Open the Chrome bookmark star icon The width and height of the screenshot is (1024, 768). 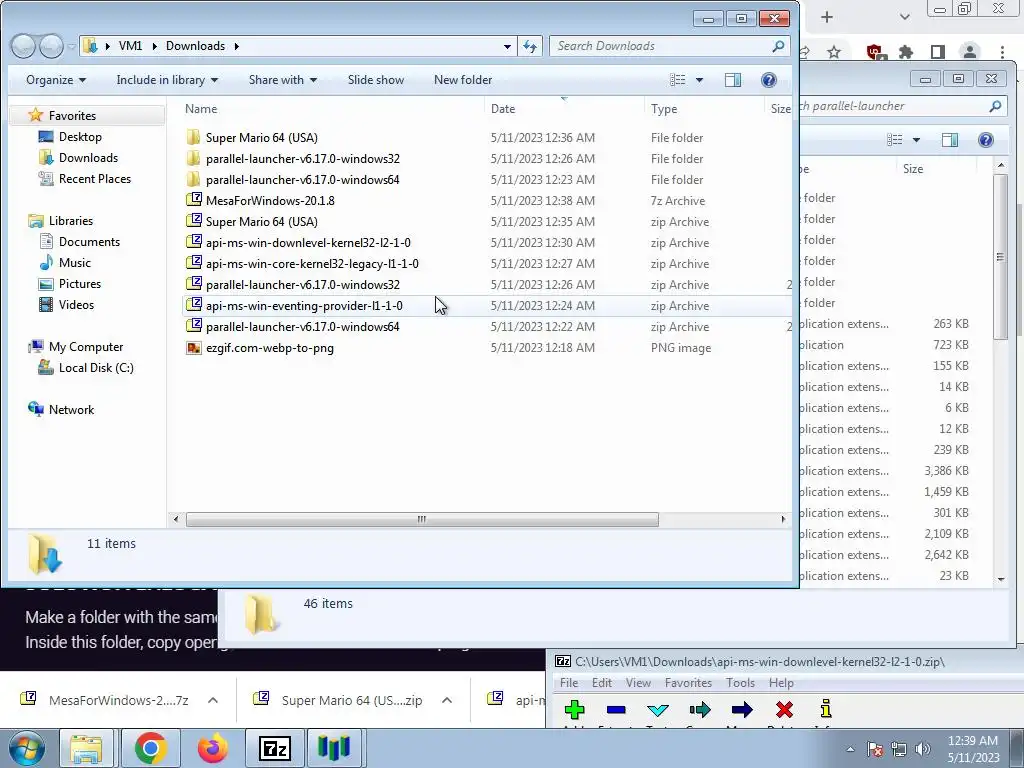pos(833,52)
